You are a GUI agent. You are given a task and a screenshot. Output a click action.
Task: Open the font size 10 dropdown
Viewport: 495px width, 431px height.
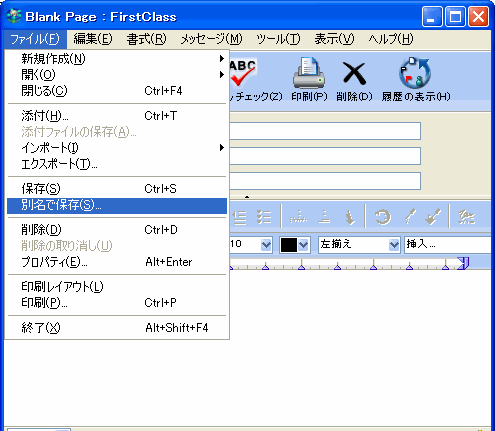click(266, 245)
